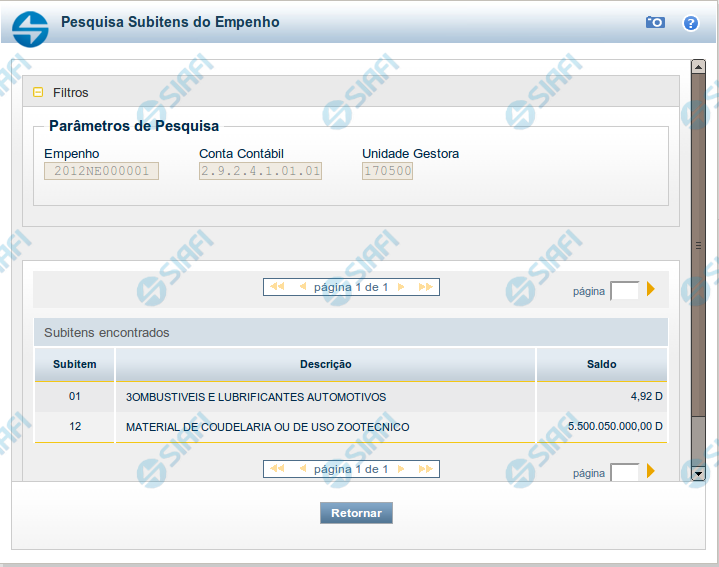Go to next page in top pagination

click(x=401, y=287)
